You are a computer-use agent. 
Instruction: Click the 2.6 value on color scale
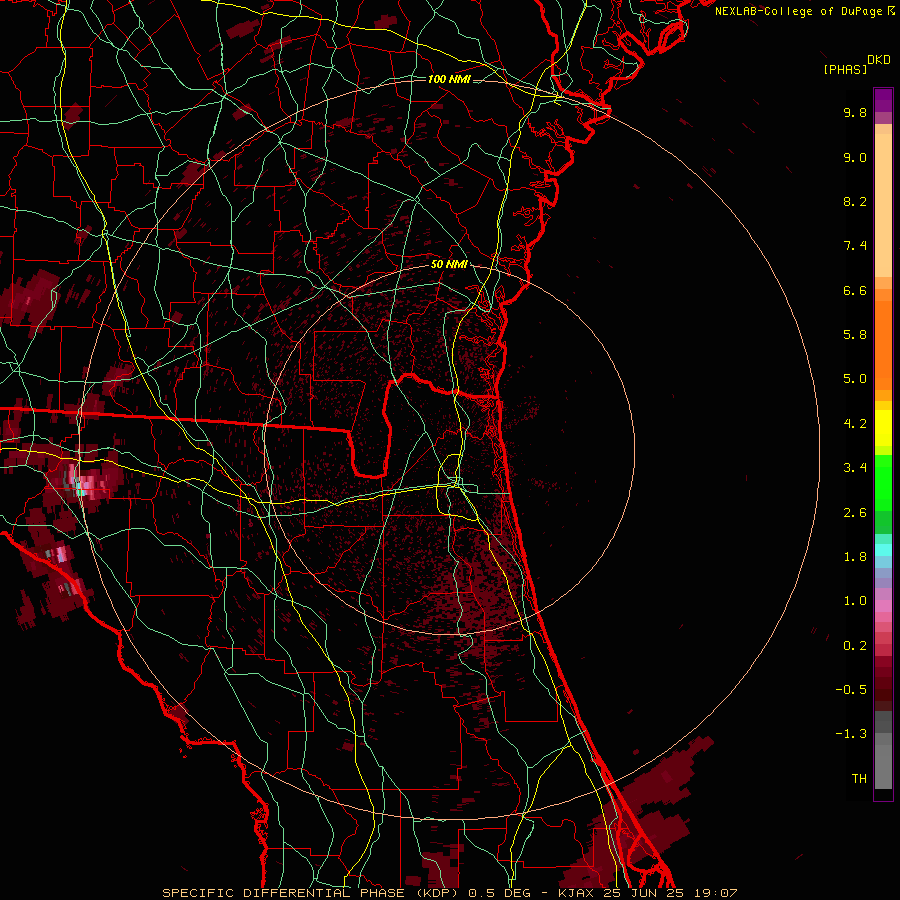[x=855, y=513]
